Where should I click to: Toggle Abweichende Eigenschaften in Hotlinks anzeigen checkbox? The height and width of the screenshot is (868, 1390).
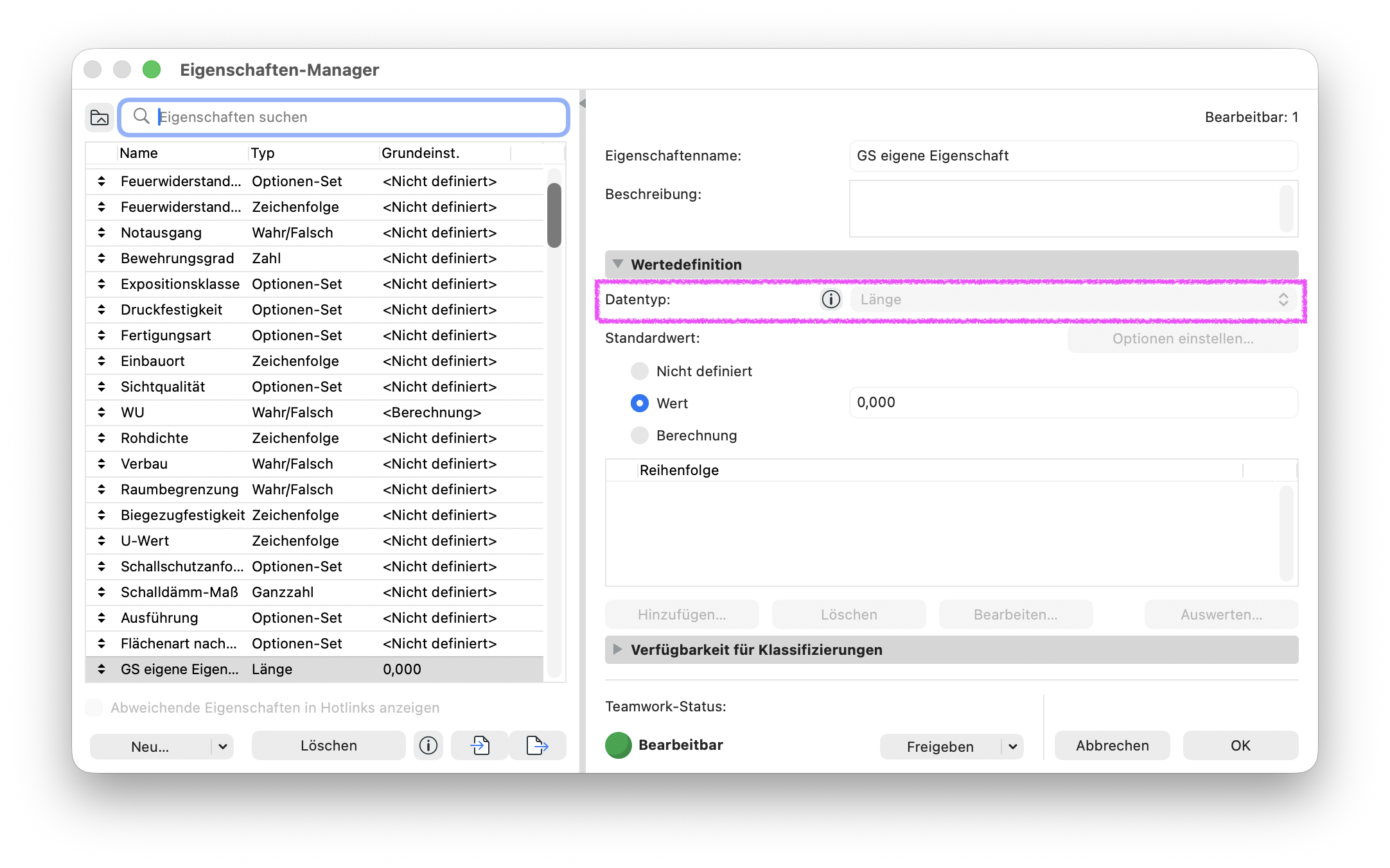pos(94,707)
